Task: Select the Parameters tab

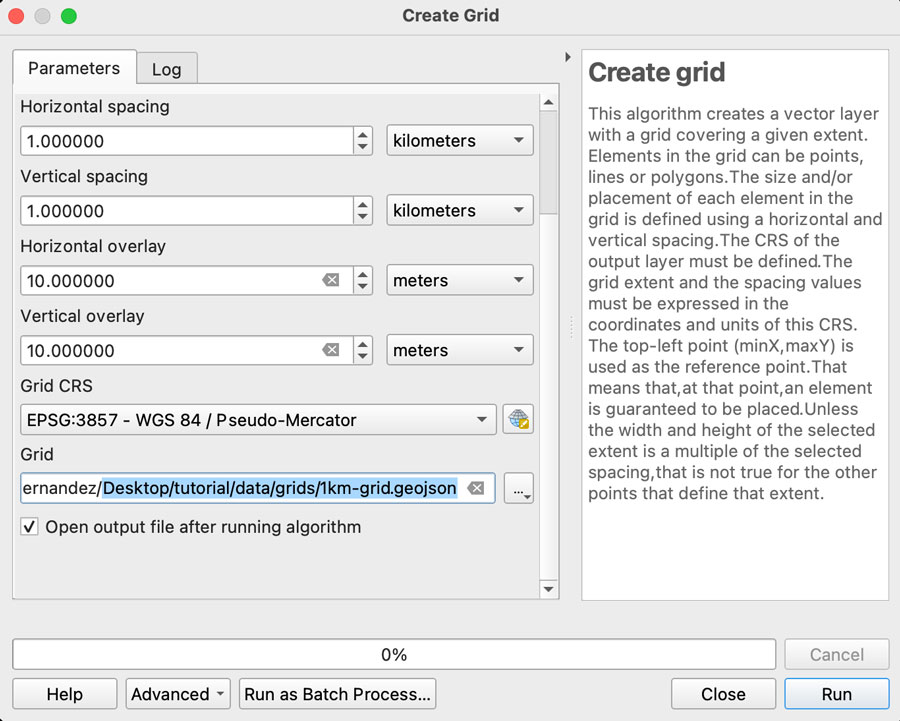Action: click(74, 68)
